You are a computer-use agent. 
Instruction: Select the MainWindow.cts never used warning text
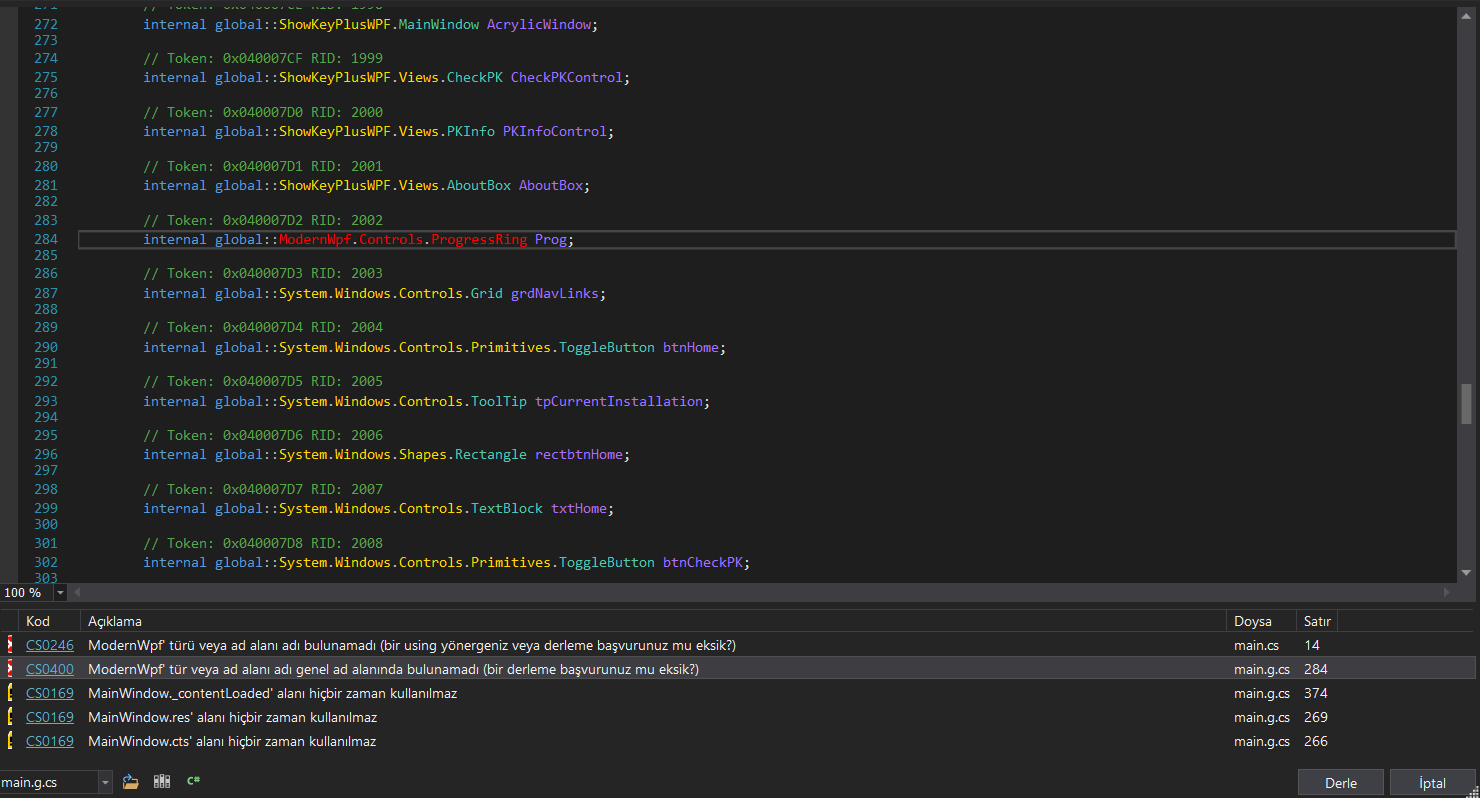tap(232, 741)
